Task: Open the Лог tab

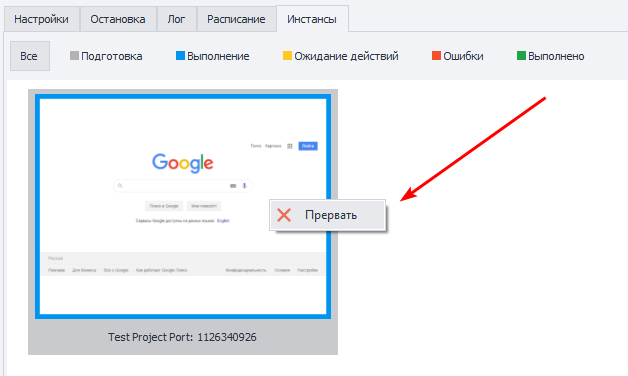Action: pyautogui.click(x=176, y=19)
